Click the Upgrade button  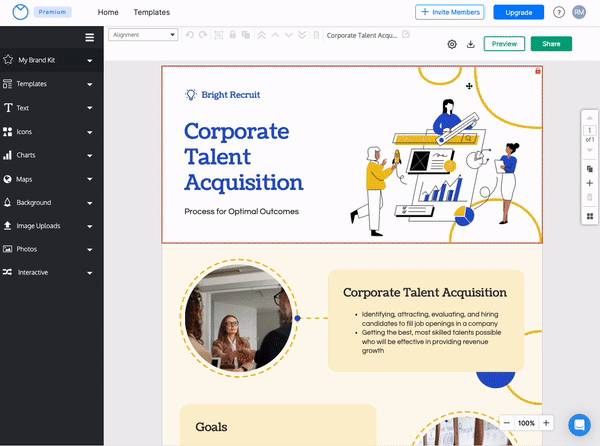[x=518, y=12]
